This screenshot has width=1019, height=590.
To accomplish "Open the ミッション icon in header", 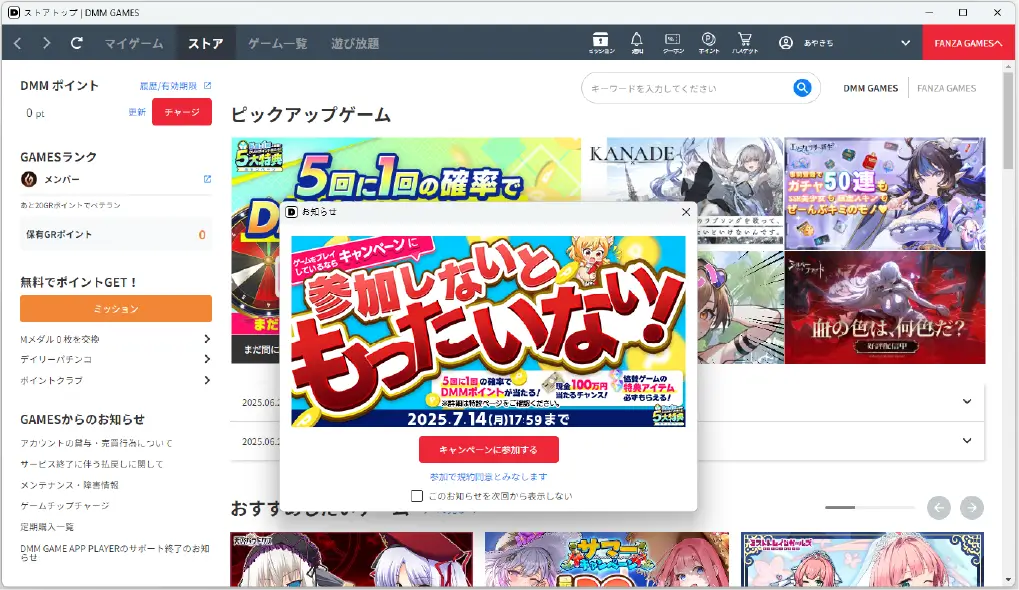I will (601, 42).
